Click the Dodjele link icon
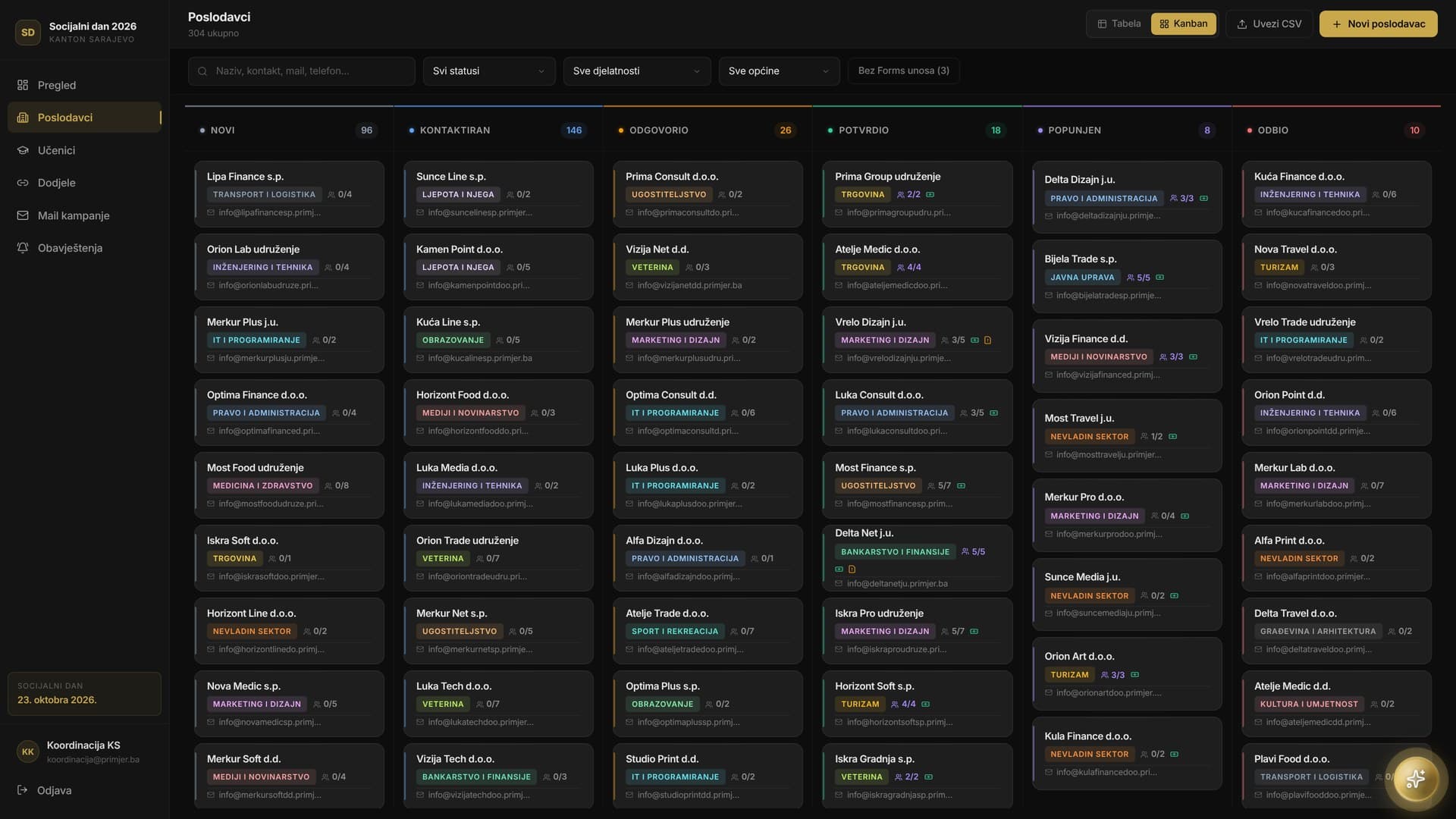This screenshot has height=819, width=1456. [x=23, y=183]
